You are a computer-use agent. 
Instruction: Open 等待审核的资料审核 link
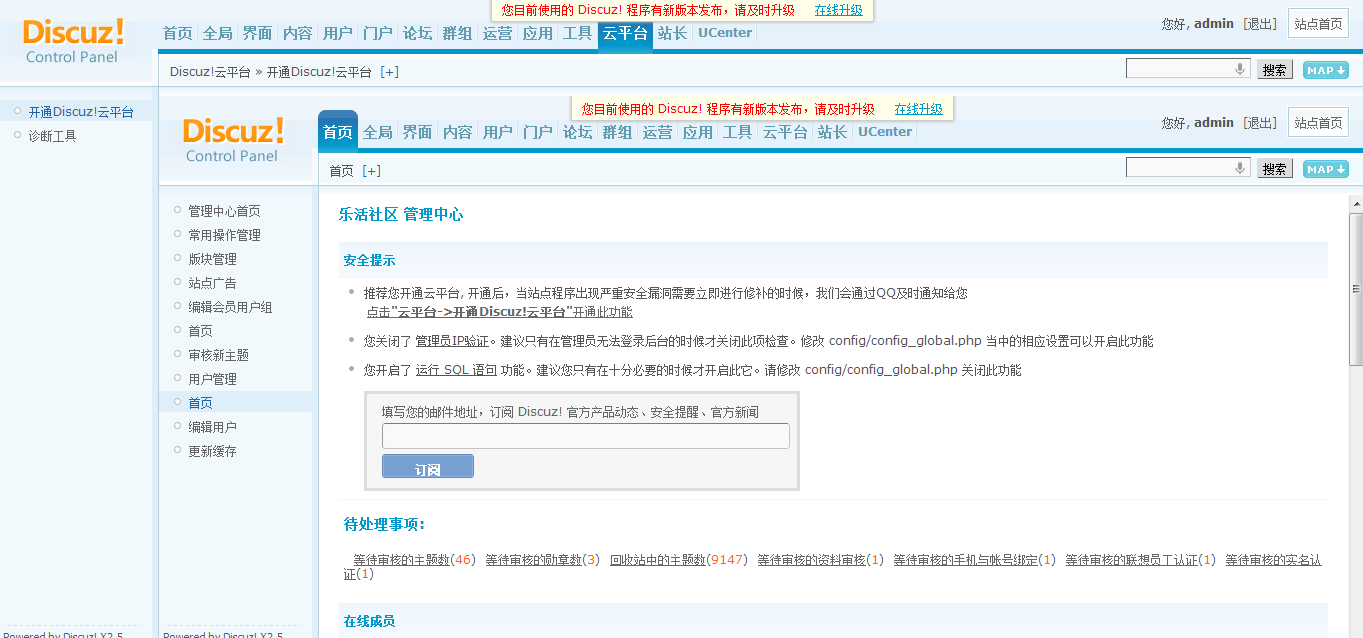click(x=811, y=560)
